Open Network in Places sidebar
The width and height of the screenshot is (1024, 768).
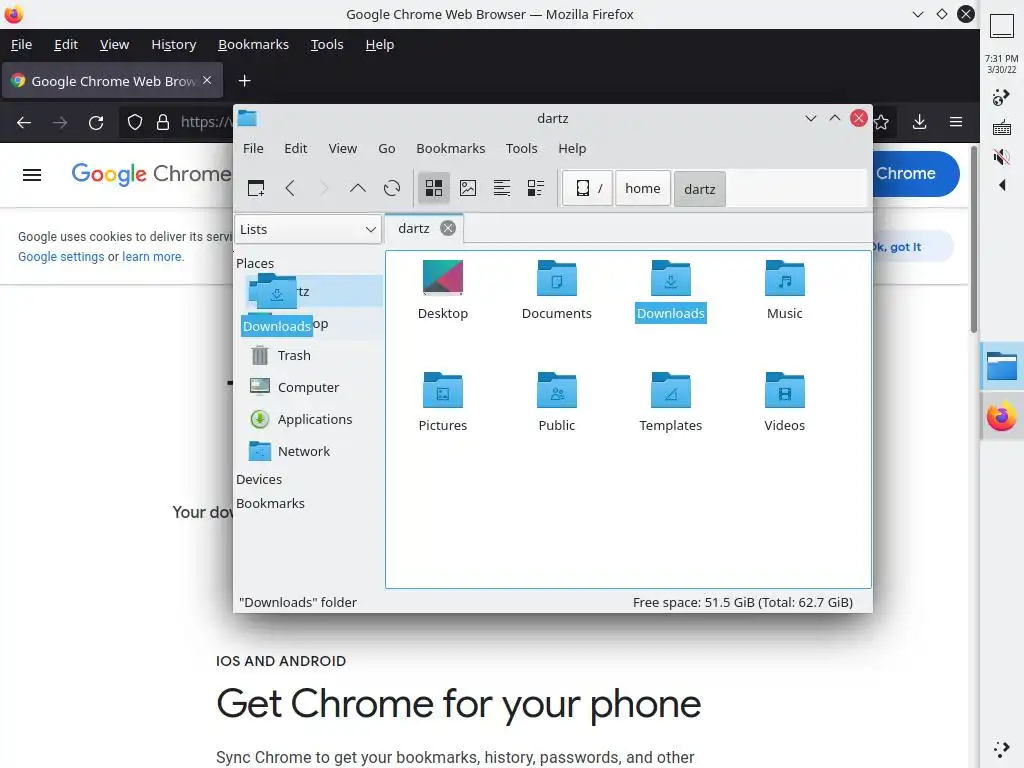(x=308, y=451)
